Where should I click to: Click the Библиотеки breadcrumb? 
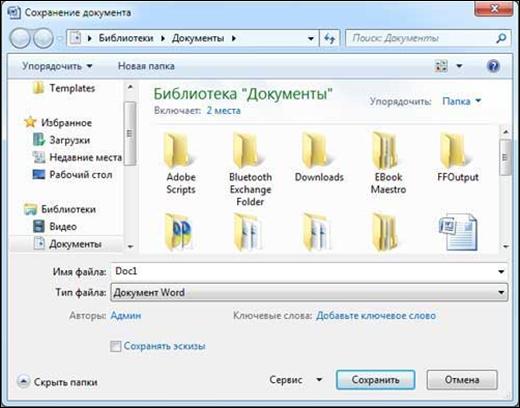pyautogui.click(x=126, y=38)
